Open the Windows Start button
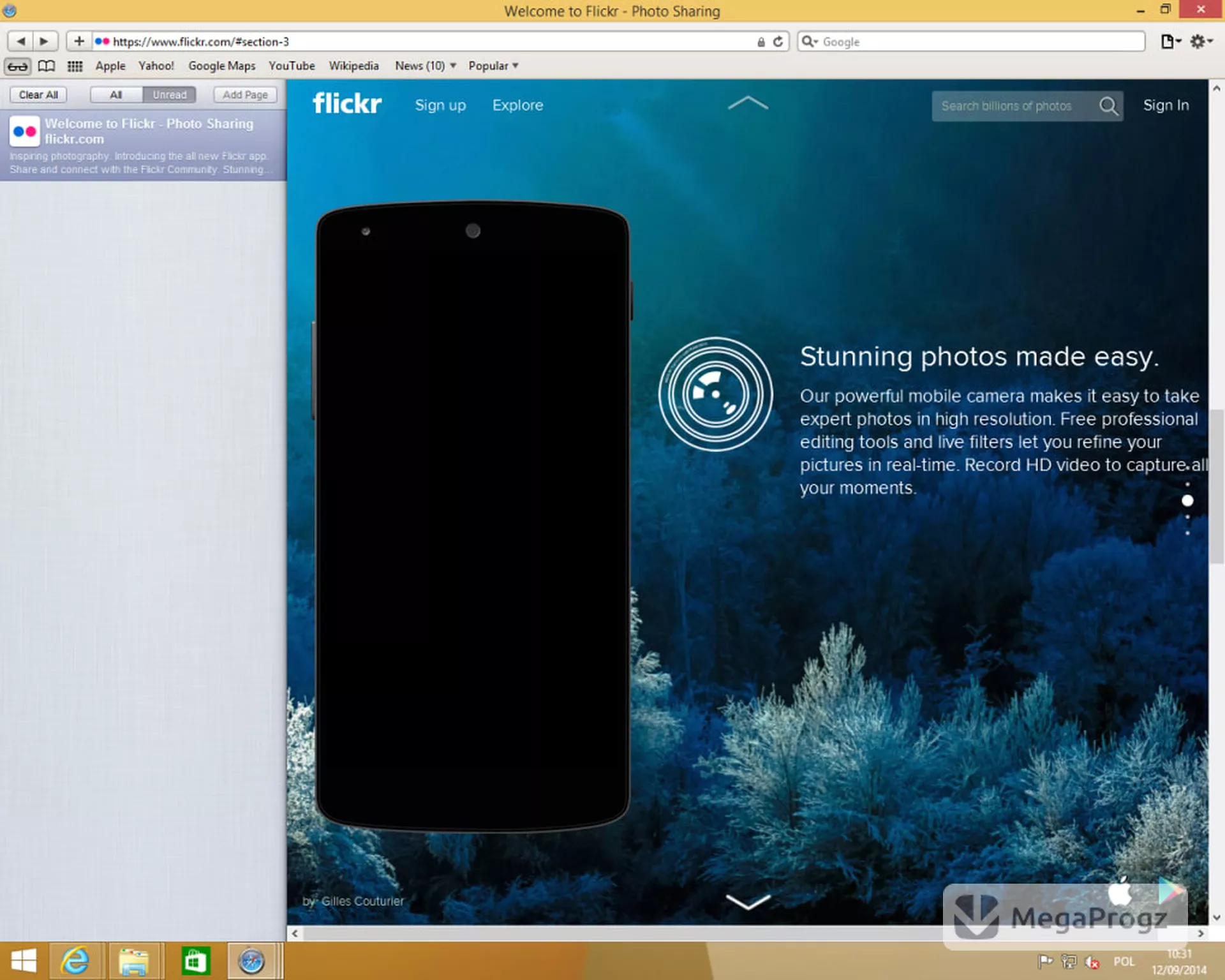Screen dimensions: 1225x980 click(x=24, y=961)
